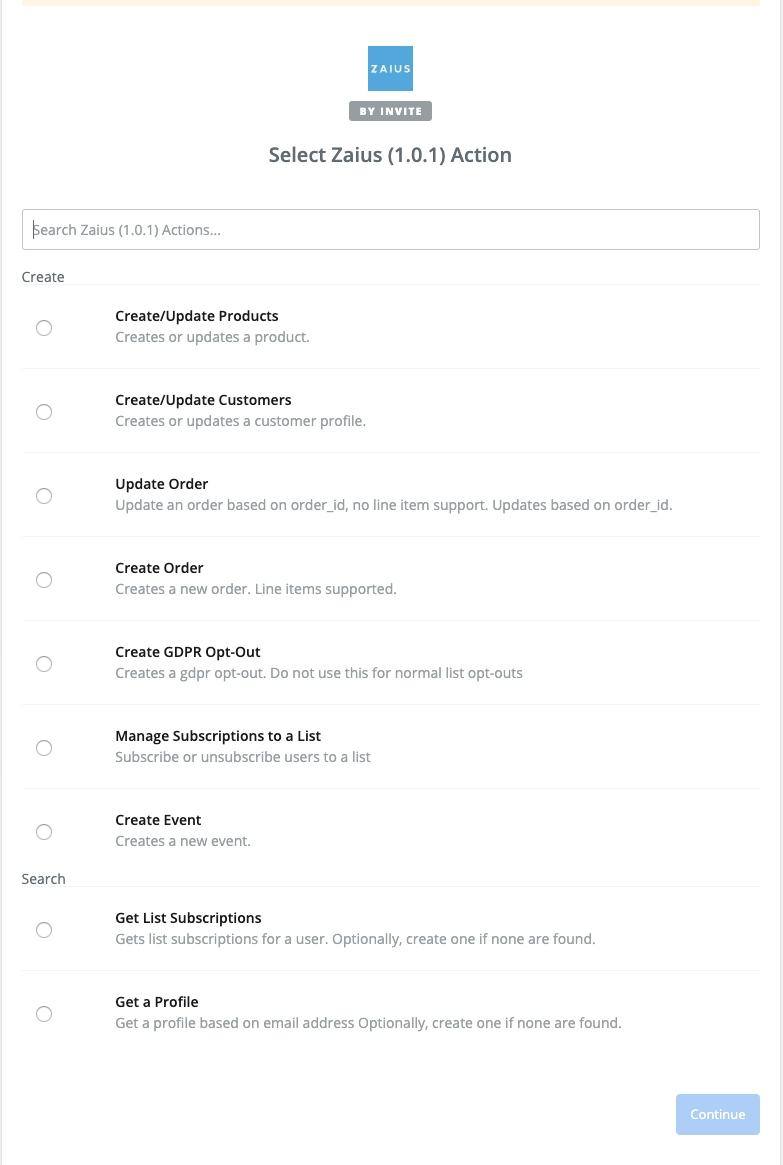The image size is (783, 1165).
Task: Click the Zaius logo icon
Action: (390, 68)
